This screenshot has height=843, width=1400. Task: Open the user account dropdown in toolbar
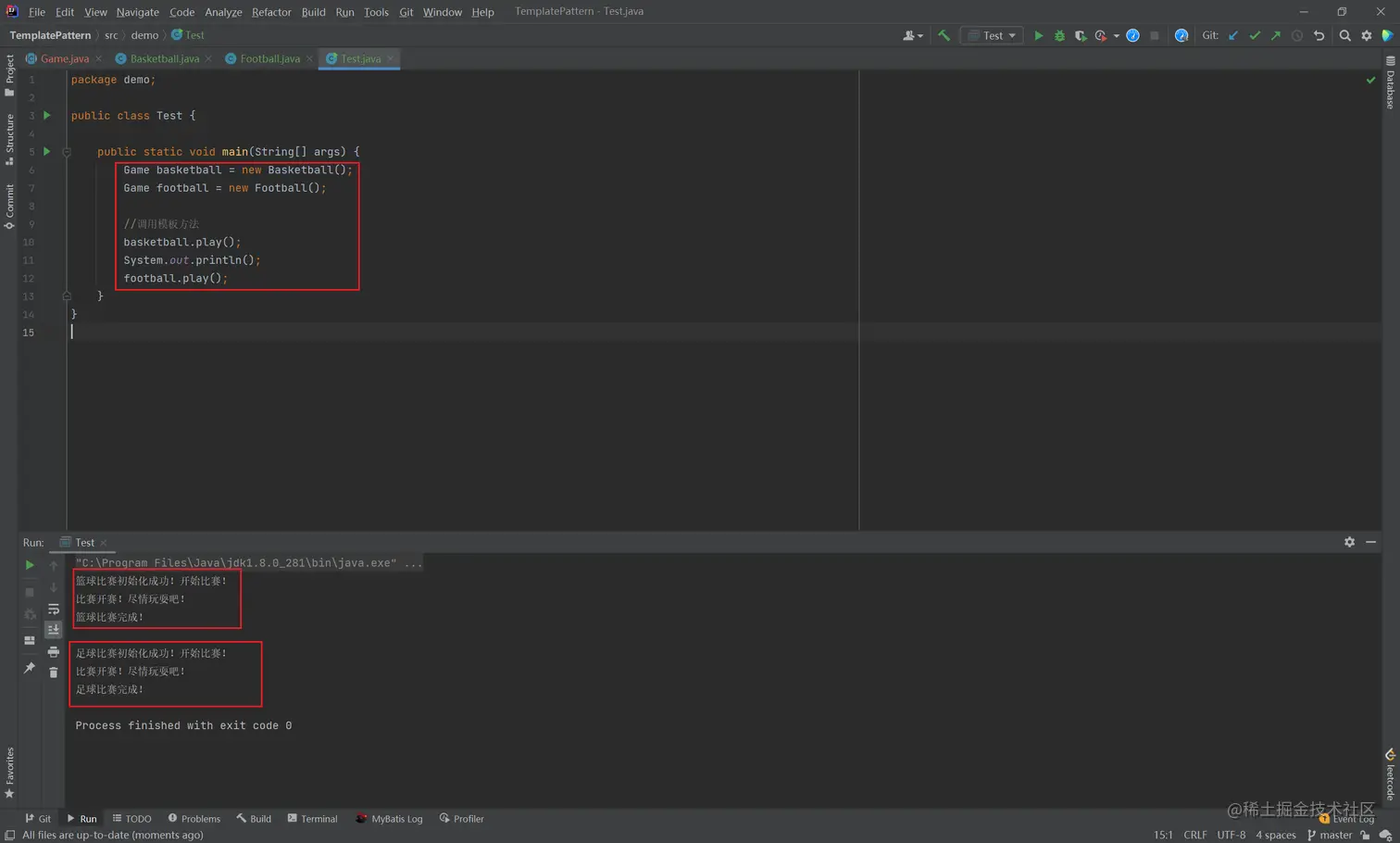(x=913, y=35)
